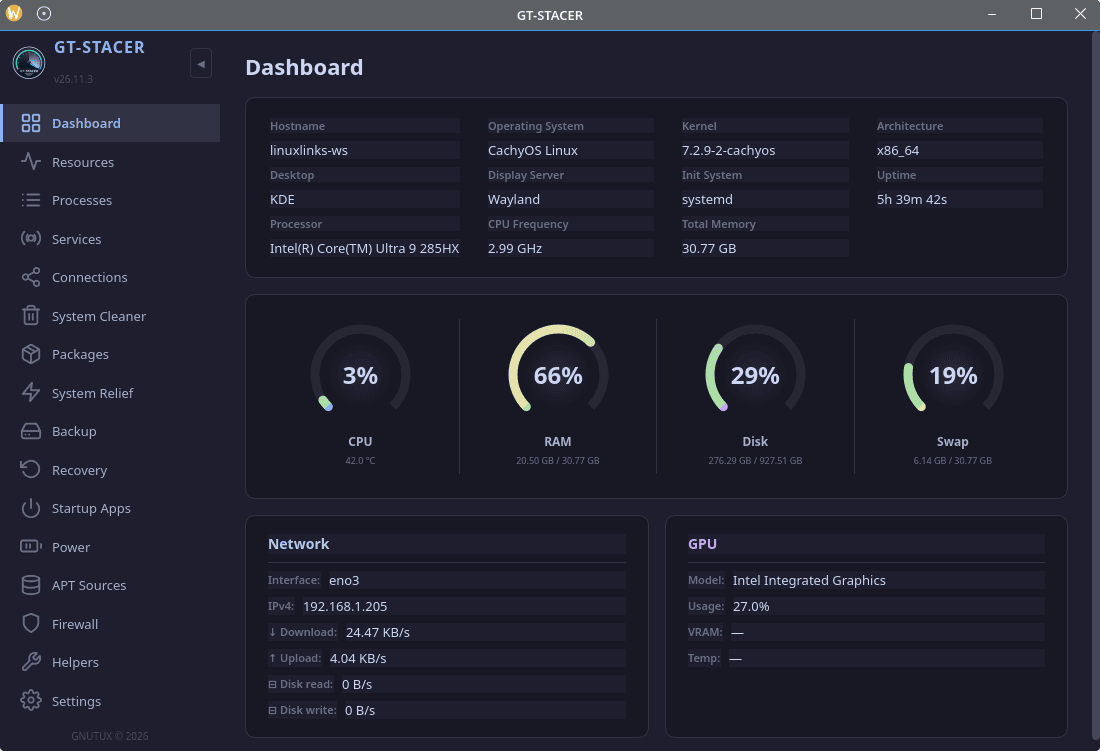Click the APT Sources database icon

pyautogui.click(x=31, y=585)
